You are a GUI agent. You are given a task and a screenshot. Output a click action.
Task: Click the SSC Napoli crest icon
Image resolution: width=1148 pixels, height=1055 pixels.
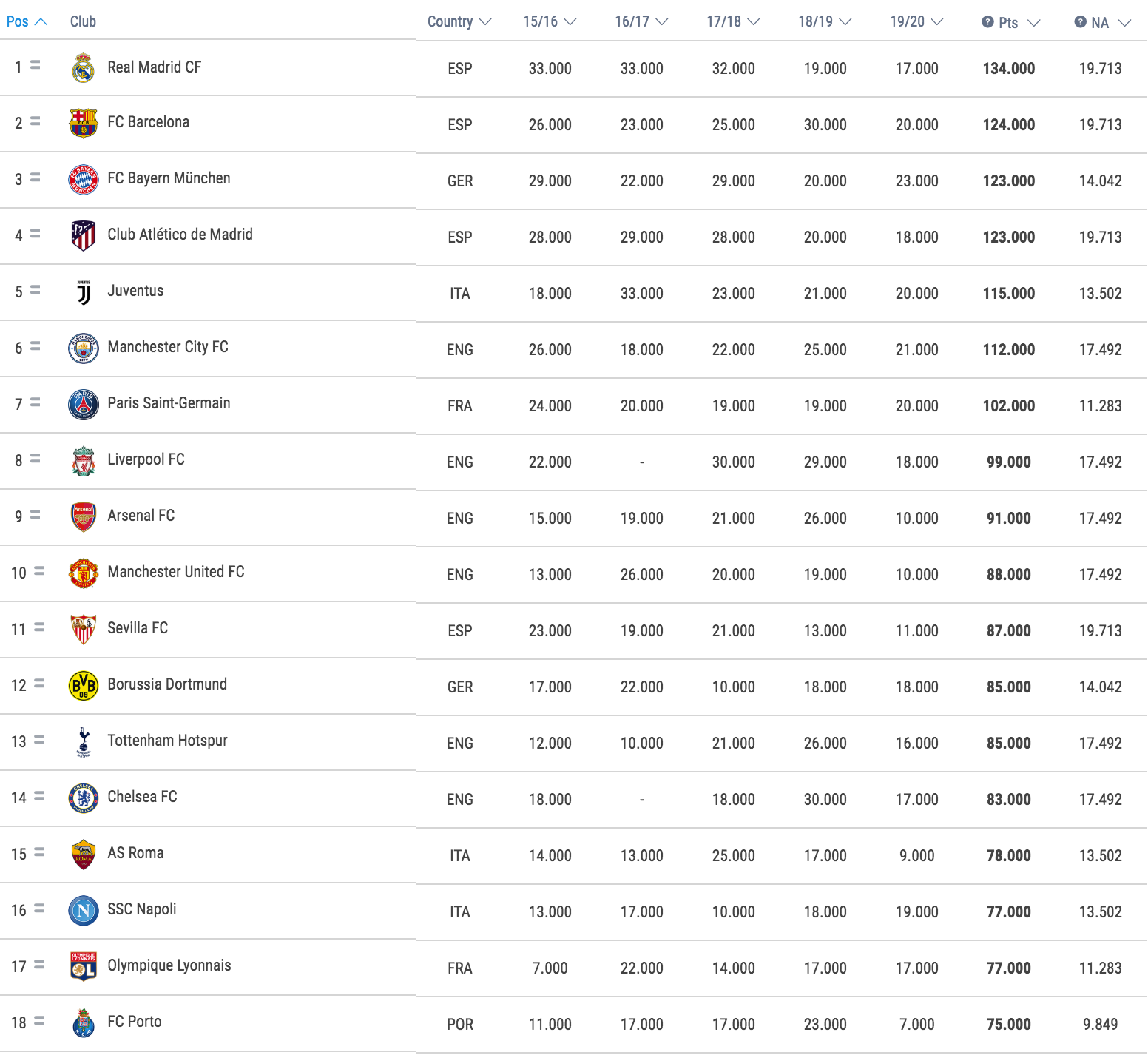(84, 911)
